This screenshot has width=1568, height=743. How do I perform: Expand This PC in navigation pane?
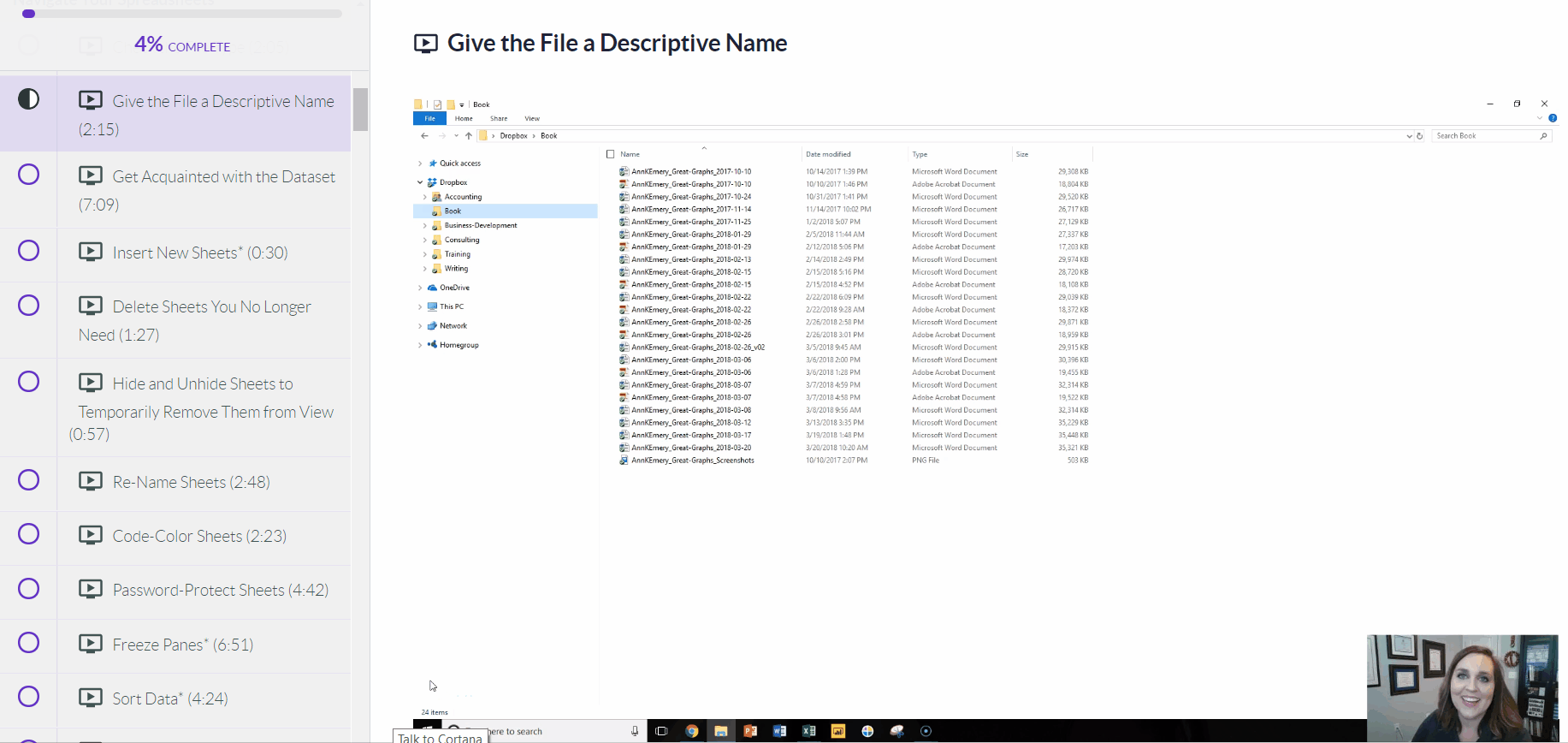pos(420,306)
